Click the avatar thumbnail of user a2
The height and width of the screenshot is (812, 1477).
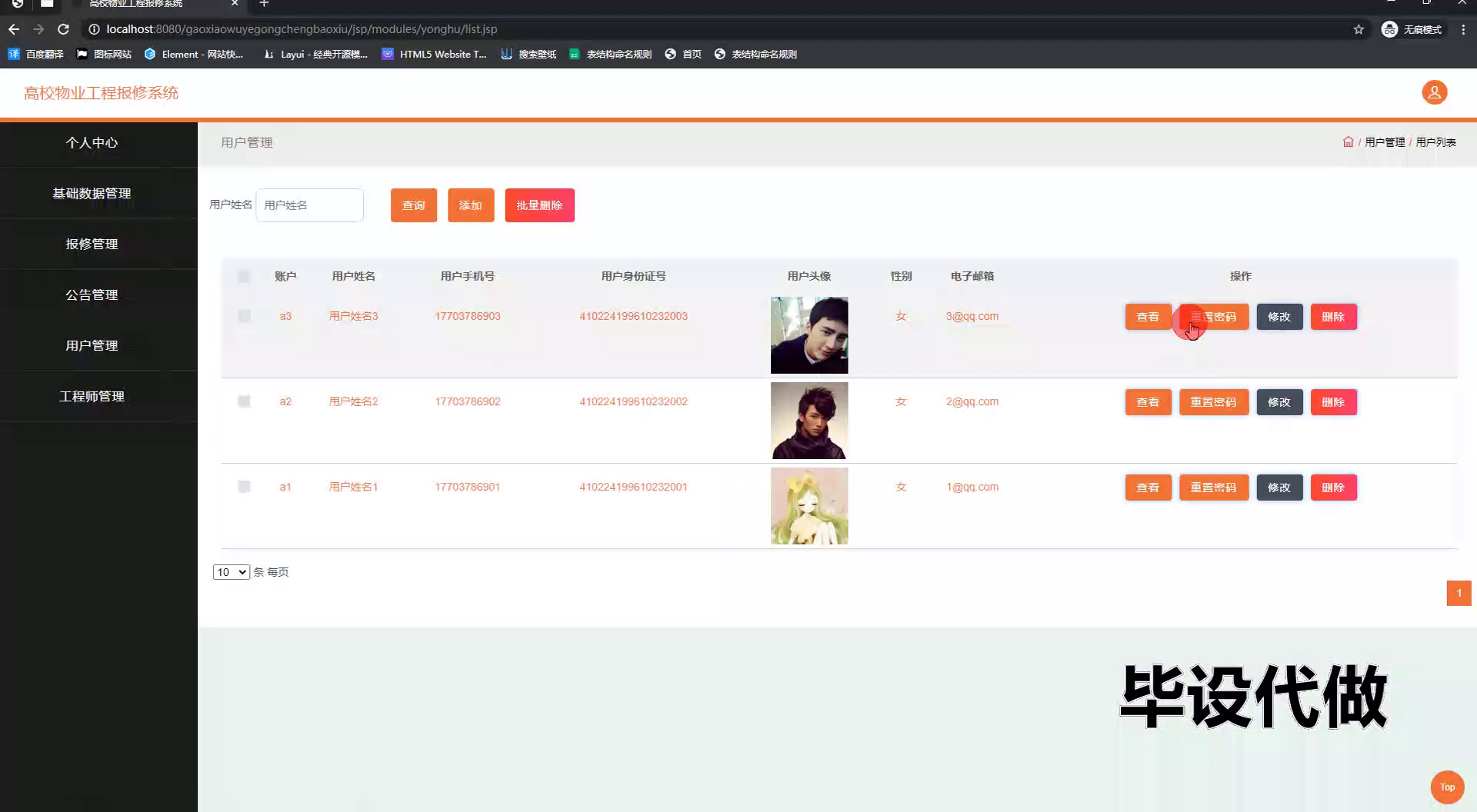(x=809, y=421)
